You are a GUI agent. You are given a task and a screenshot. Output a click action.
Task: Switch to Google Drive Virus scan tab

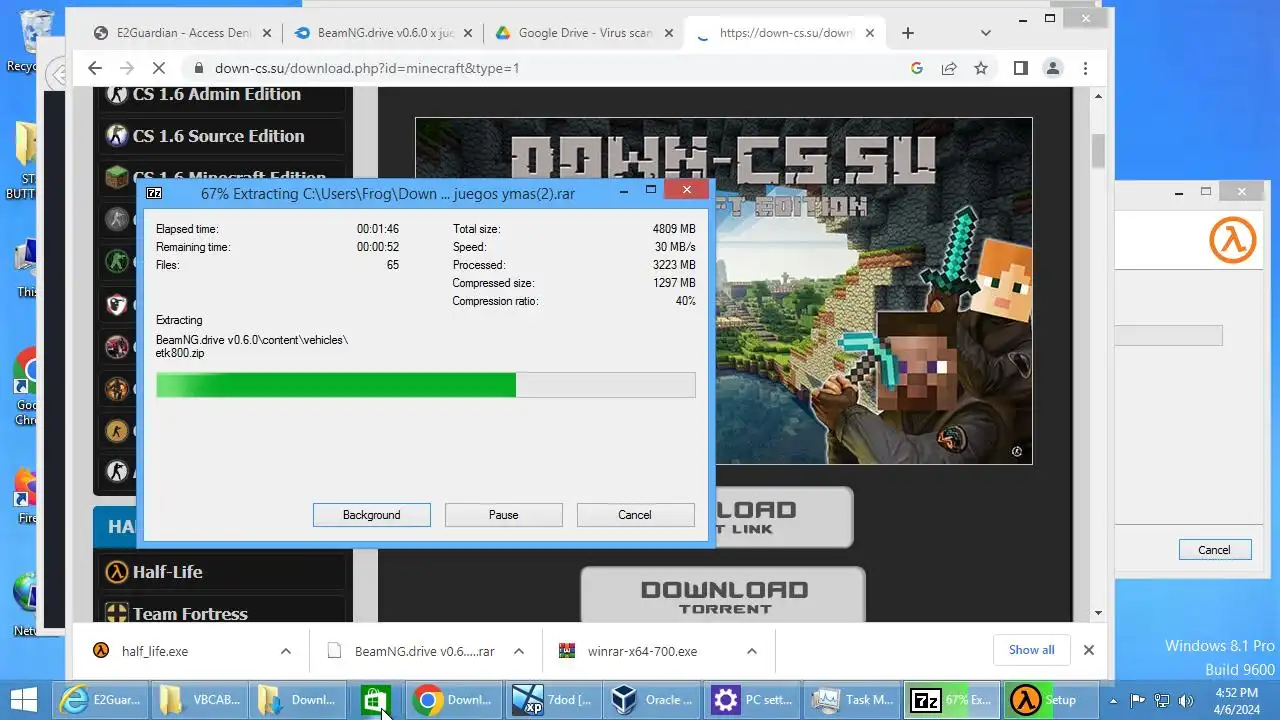(x=586, y=33)
